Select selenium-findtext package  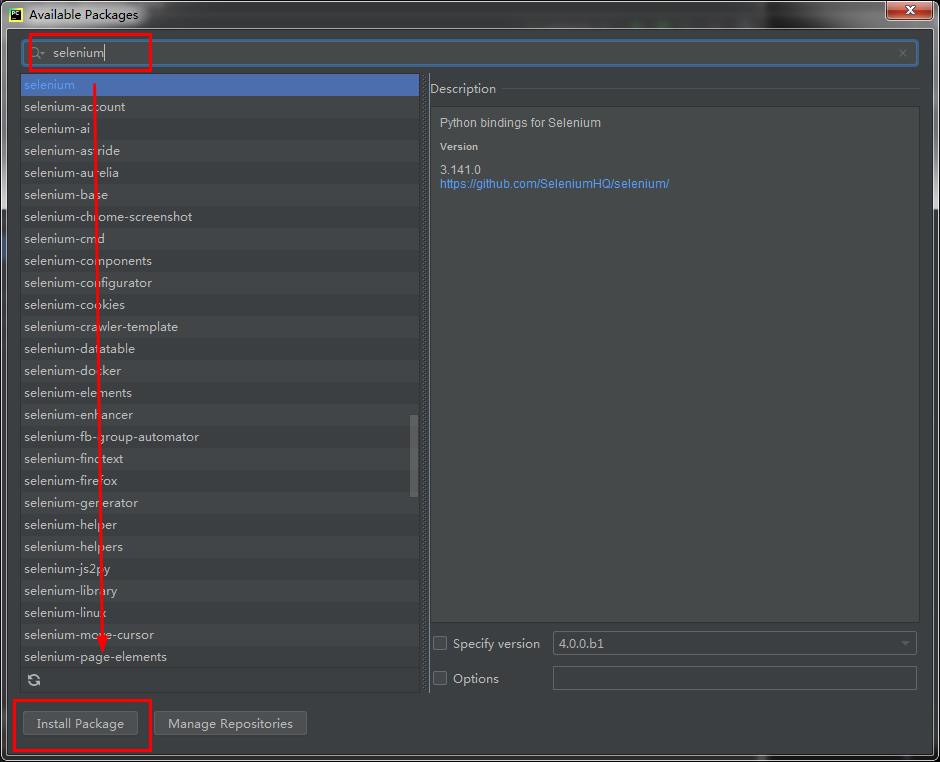(219, 459)
